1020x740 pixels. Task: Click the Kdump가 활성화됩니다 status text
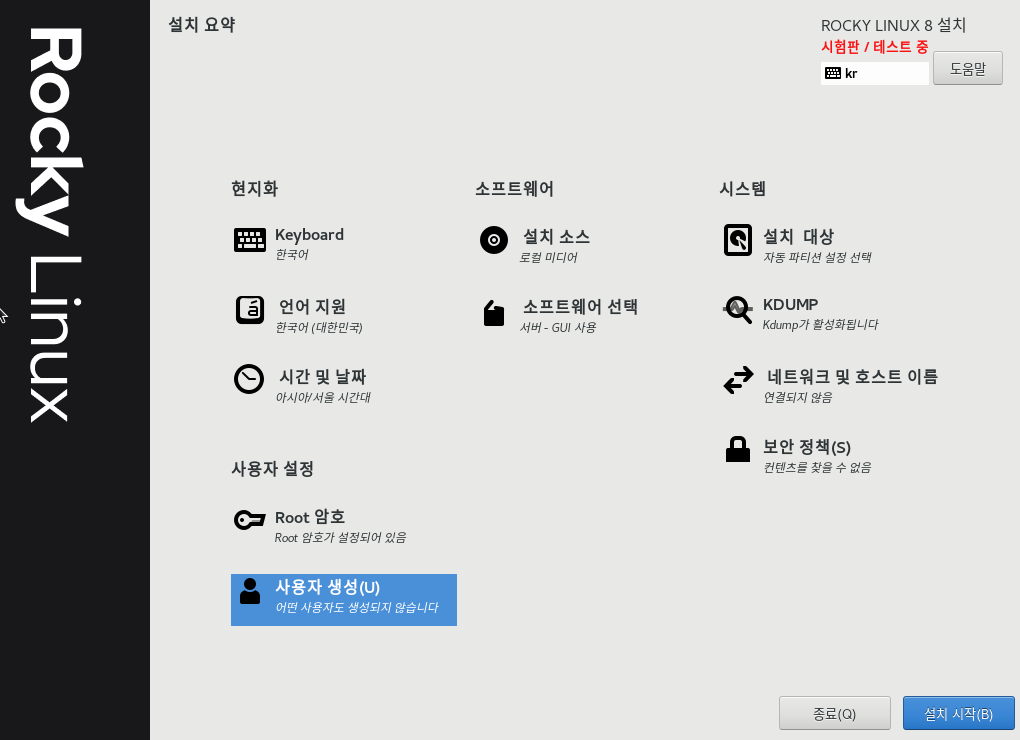point(820,324)
